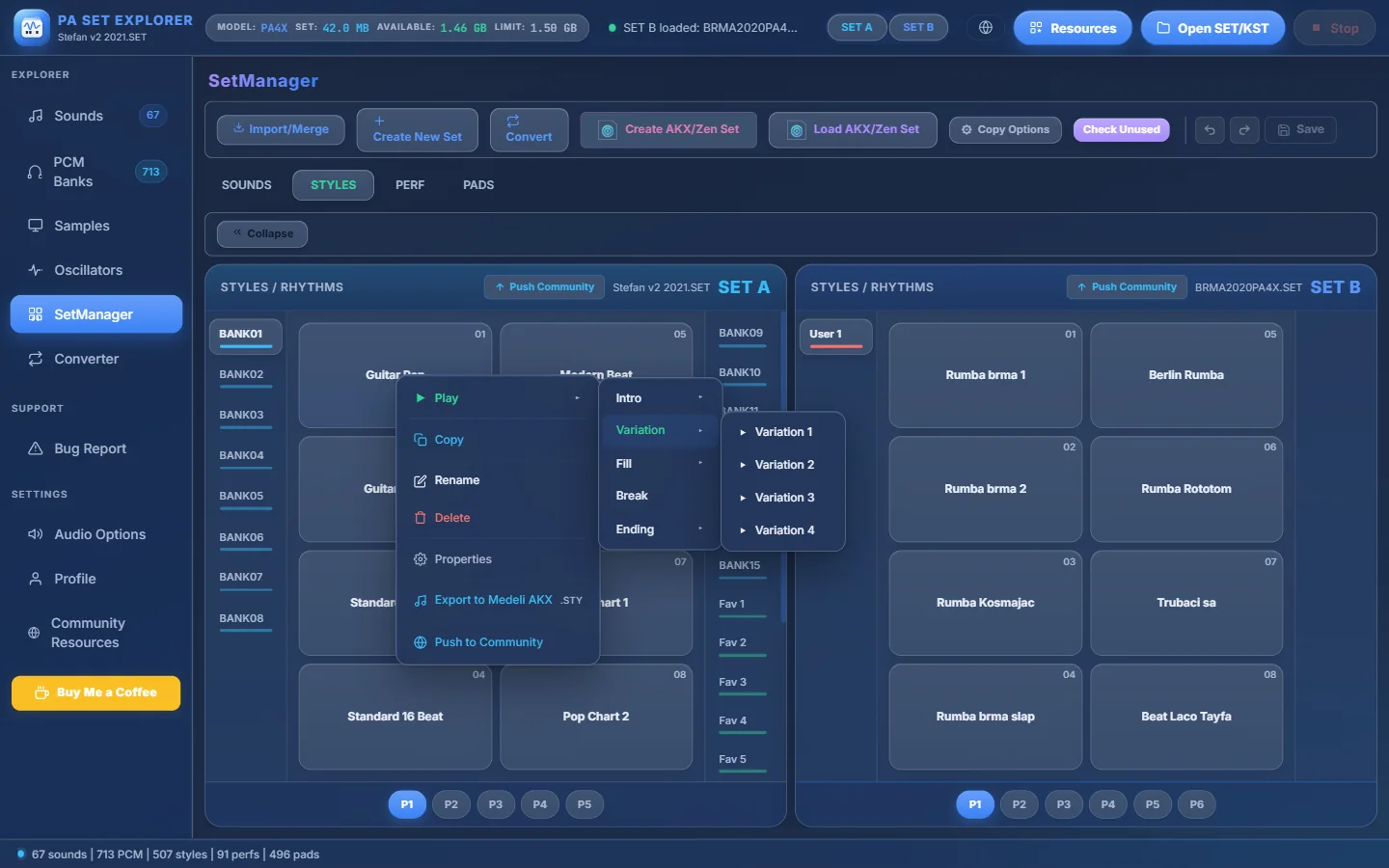Select page P4 in SET A panel
The width and height of the screenshot is (1389, 868).
(x=540, y=804)
